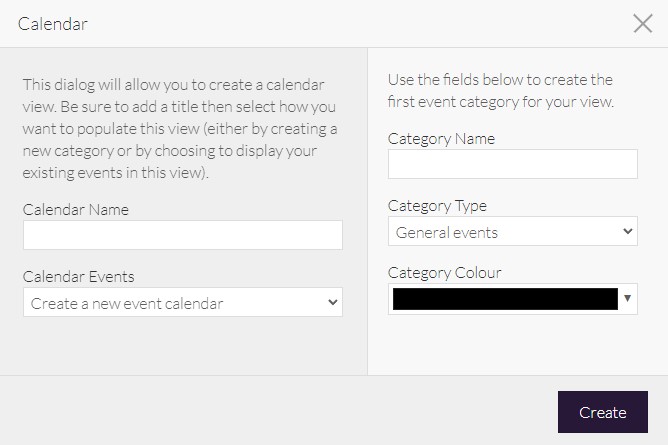Click the black Category Colour swatch
This screenshot has height=445, width=668.
[505, 299]
